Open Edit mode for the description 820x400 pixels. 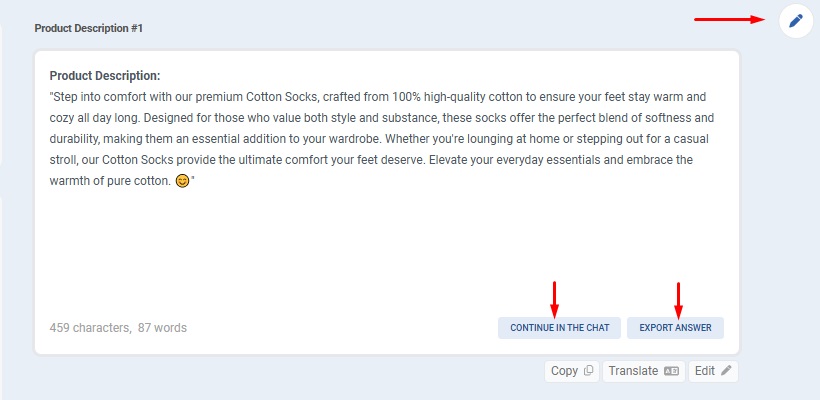point(713,371)
